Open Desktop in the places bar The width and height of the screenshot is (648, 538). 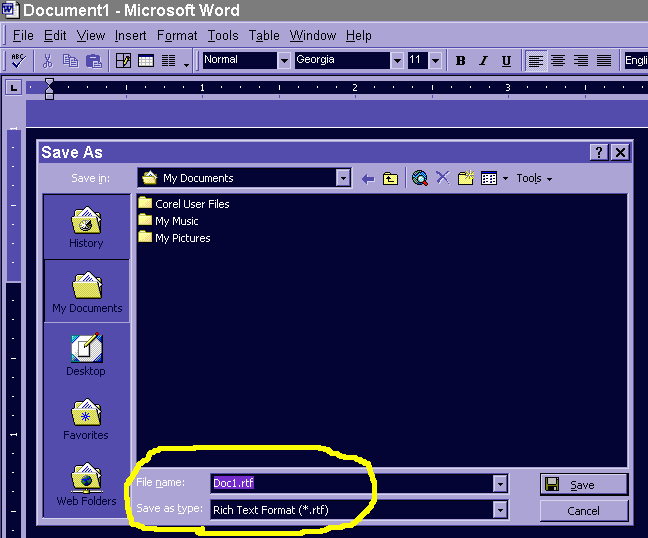tap(86, 355)
